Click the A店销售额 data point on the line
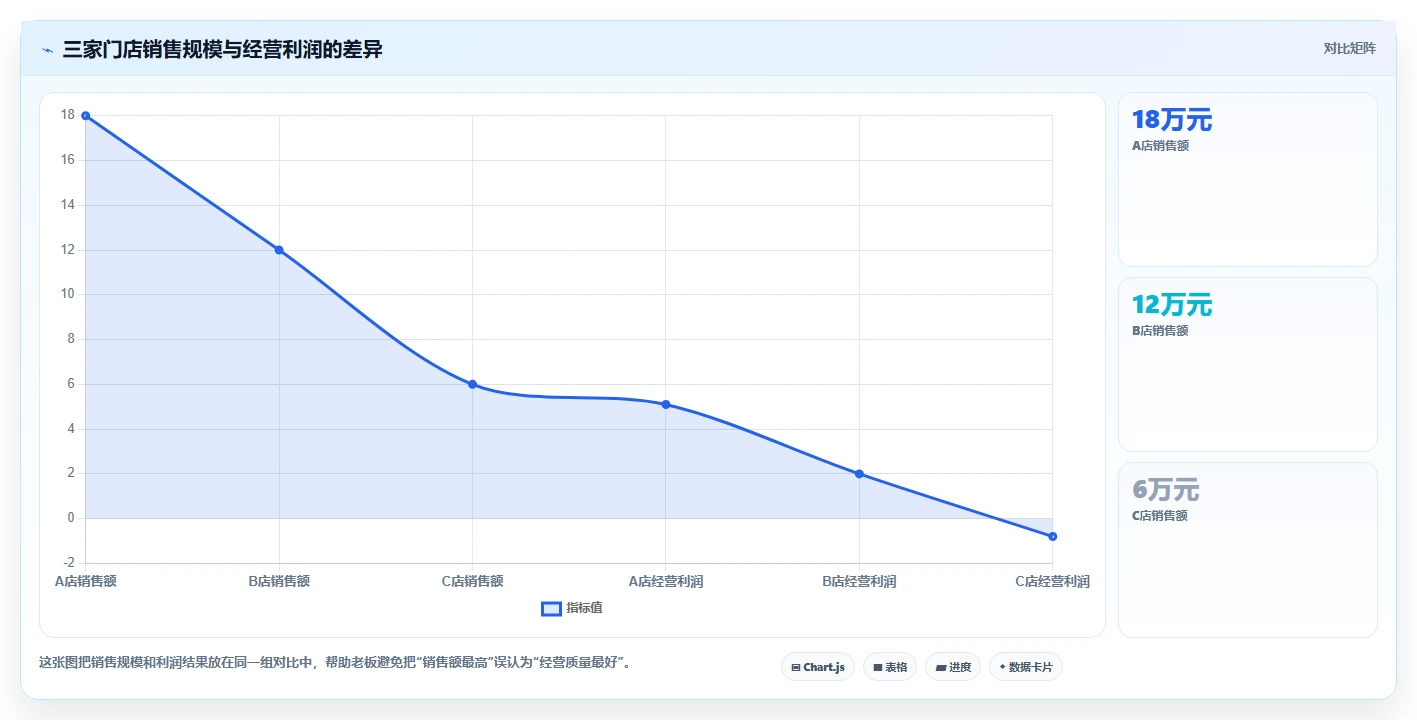Screen dimensions: 1417x720 86,116
